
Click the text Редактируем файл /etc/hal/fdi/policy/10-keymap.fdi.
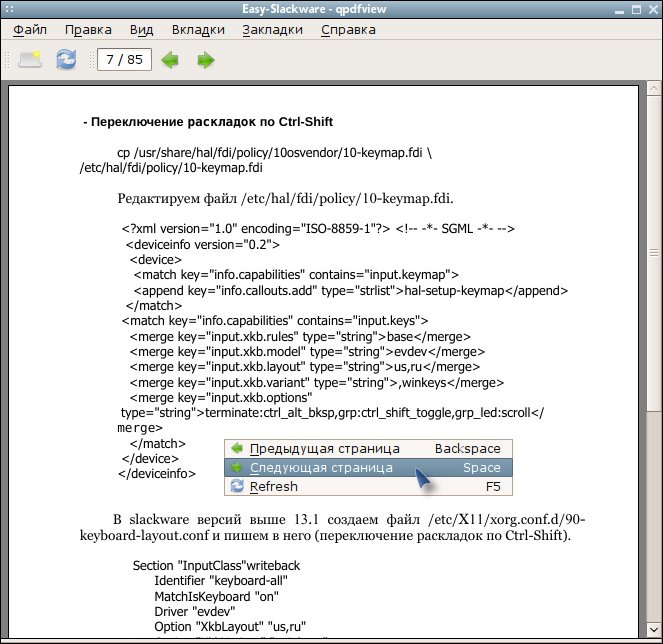[285, 198]
